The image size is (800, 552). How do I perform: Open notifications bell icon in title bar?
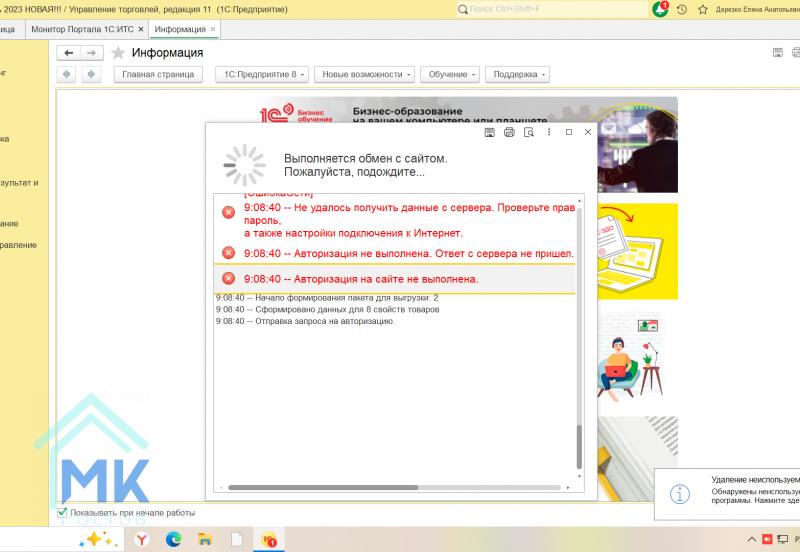660,9
